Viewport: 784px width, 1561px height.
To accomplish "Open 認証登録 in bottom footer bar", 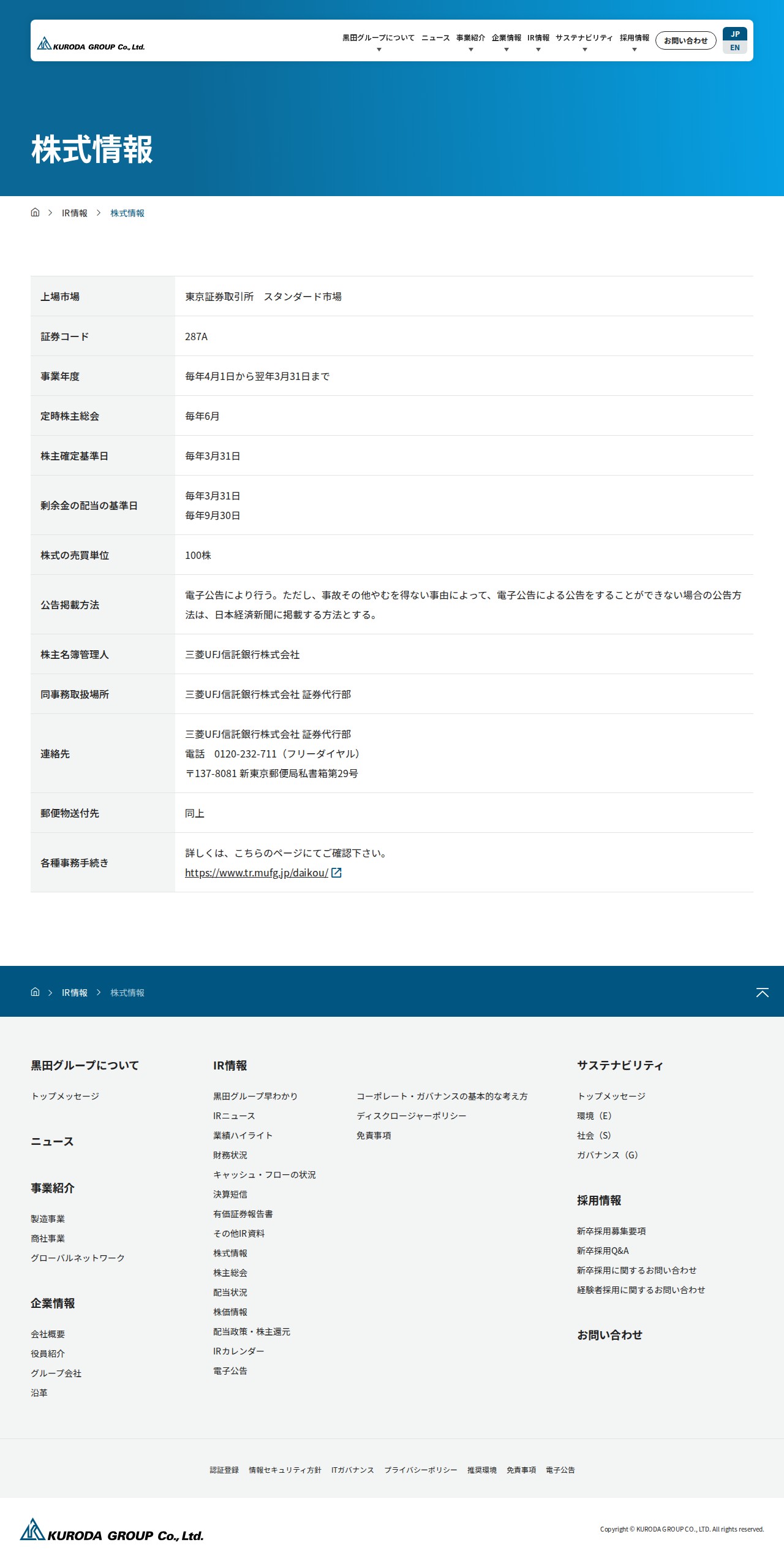I will pyautogui.click(x=224, y=1470).
